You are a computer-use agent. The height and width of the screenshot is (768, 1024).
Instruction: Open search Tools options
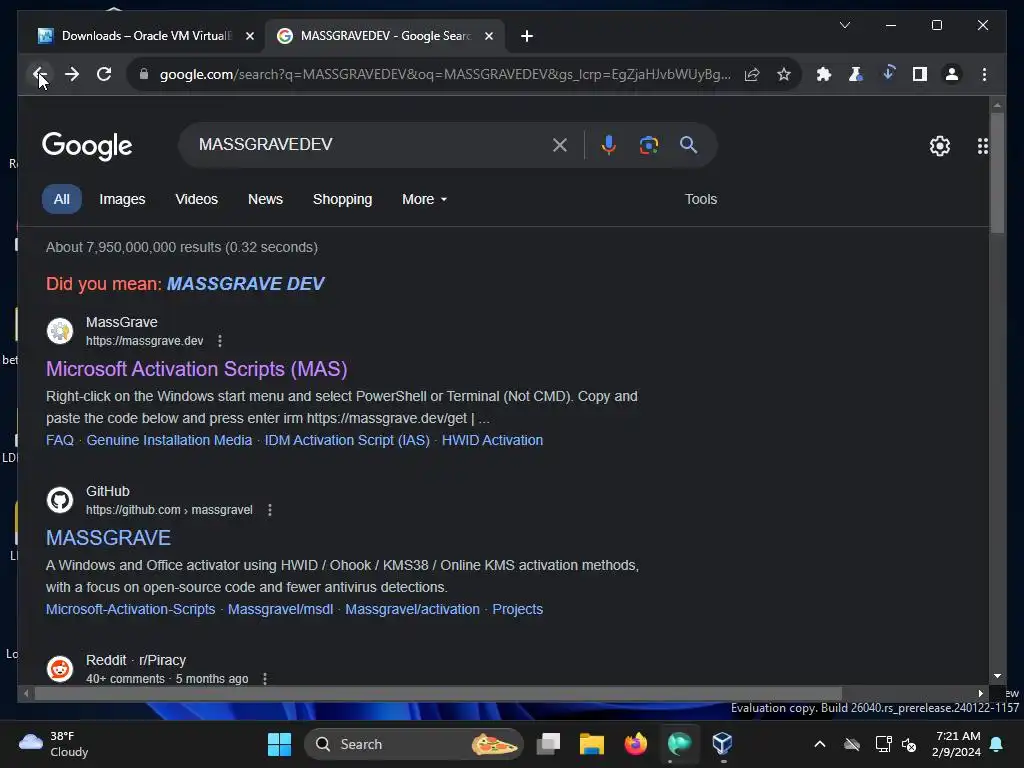[701, 199]
